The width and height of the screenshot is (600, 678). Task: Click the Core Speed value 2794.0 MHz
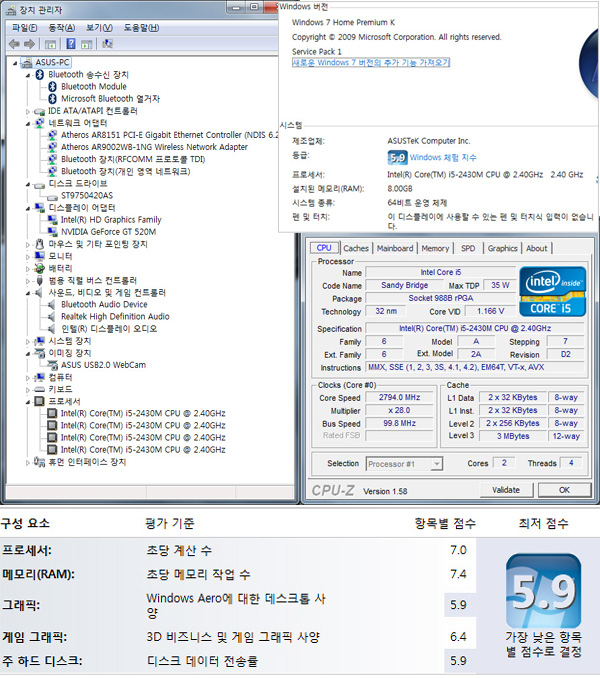coord(399,397)
